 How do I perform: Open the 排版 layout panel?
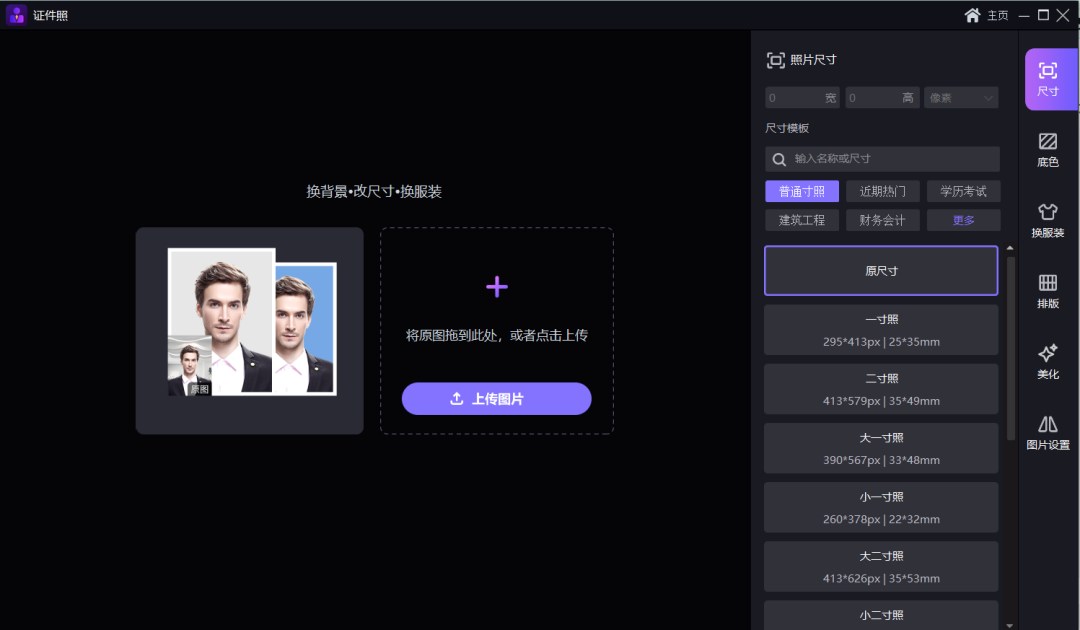point(1048,288)
